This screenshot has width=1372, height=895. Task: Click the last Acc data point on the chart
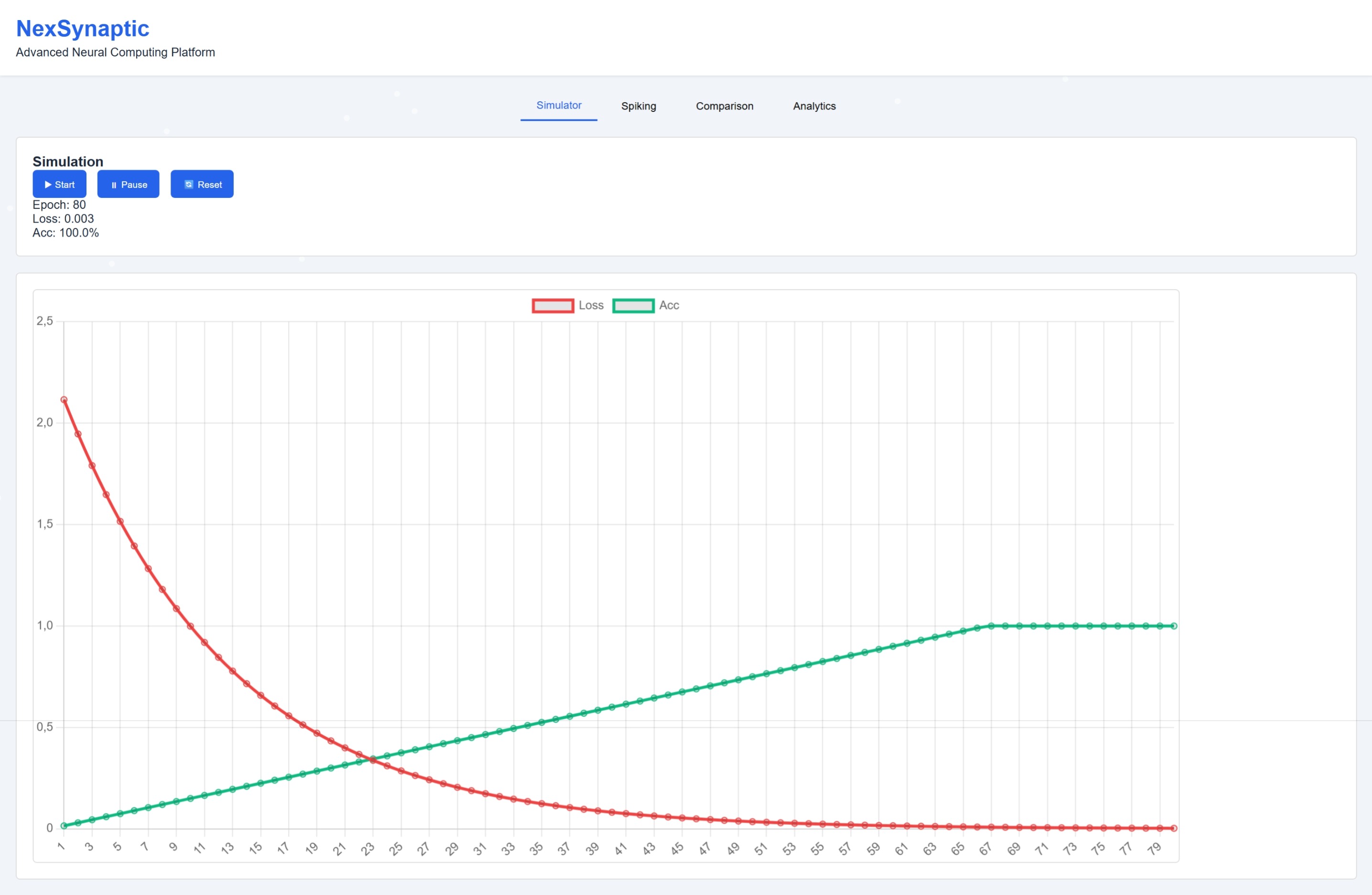[x=1174, y=625]
